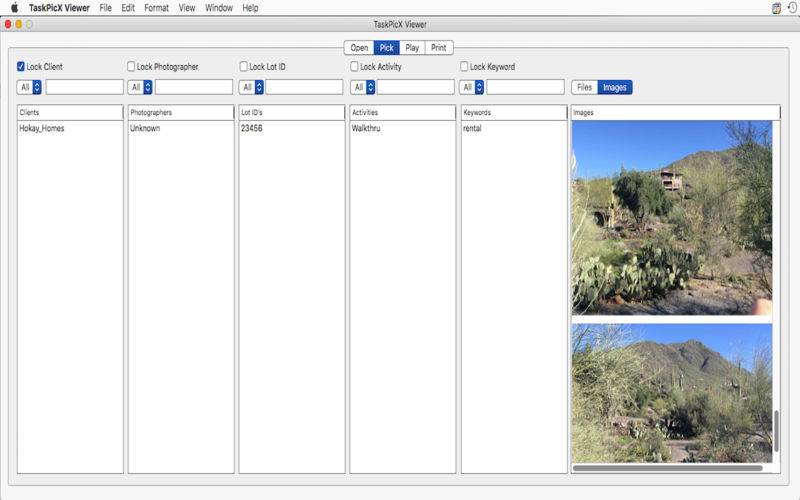Click the Files view button
This screenshot has height=500, width=800.
click(584, 87)
